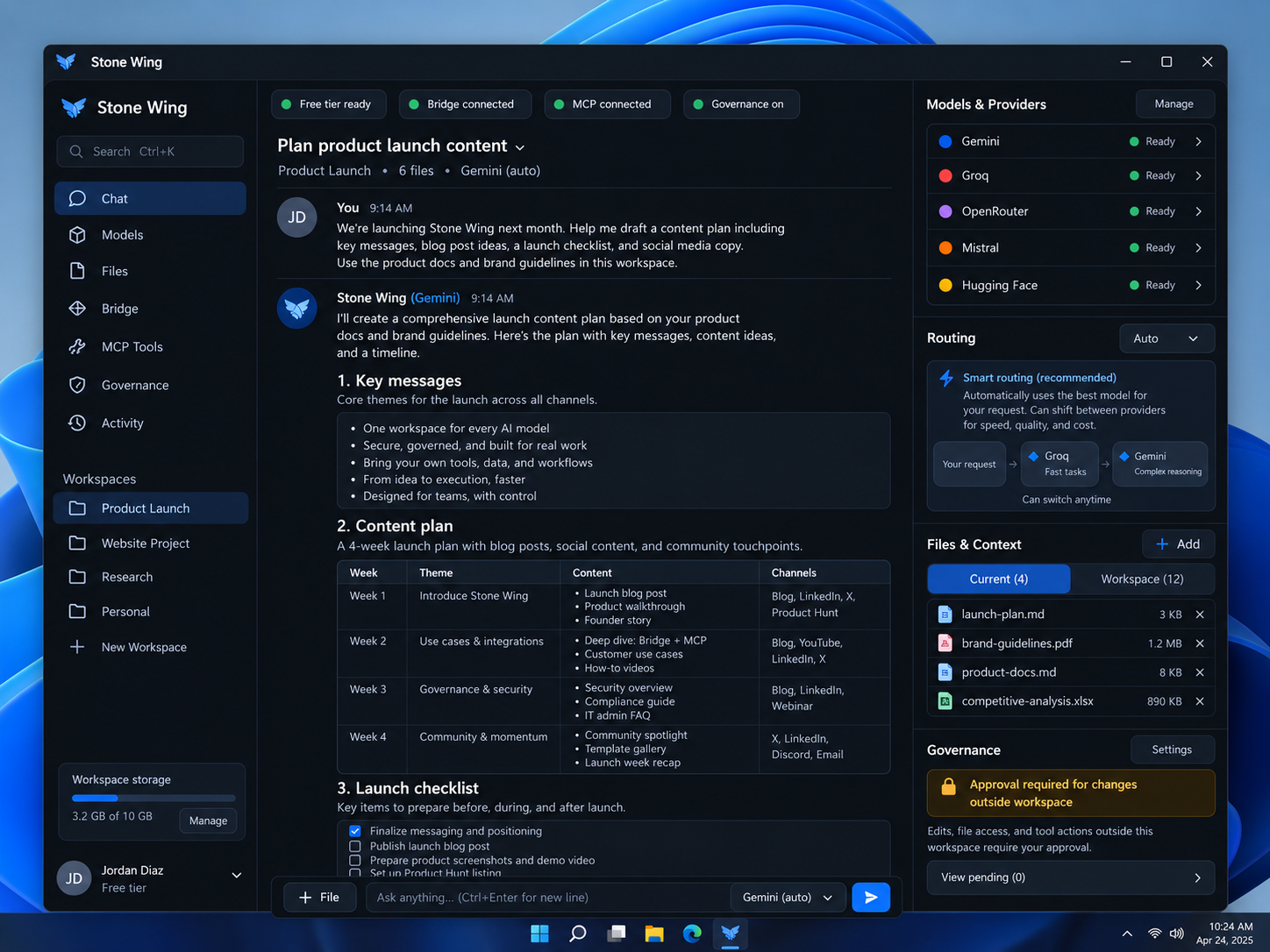Image resolution: width=1270 pixels, height=952 pixels.
Task: Uncheck Finalize messaging and positioning
Action: 355,831
